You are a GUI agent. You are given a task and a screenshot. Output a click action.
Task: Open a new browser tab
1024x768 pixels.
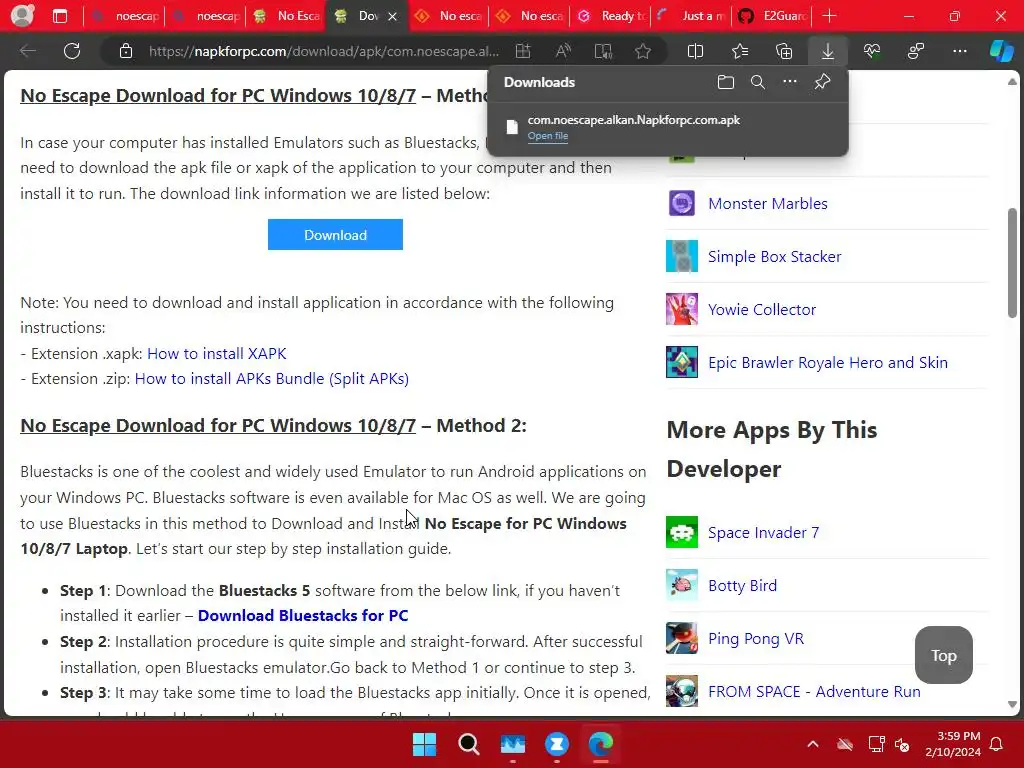pos(829,16)
